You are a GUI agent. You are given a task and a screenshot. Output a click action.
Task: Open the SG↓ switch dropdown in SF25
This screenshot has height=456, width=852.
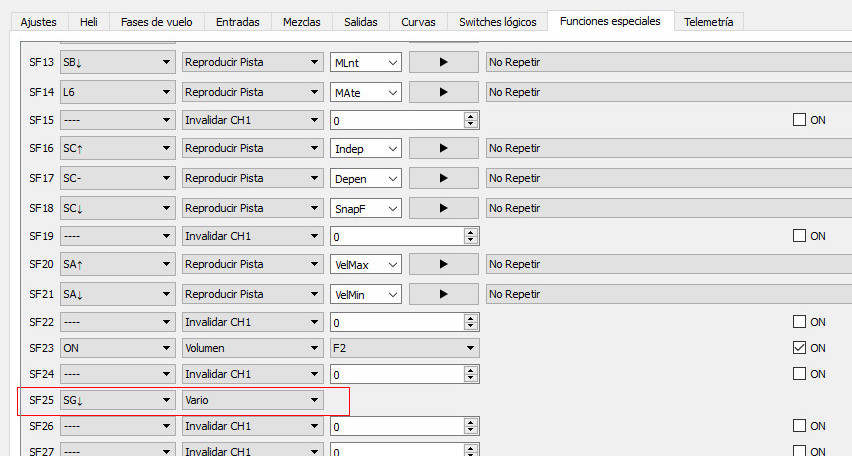(x=117, y=400)
